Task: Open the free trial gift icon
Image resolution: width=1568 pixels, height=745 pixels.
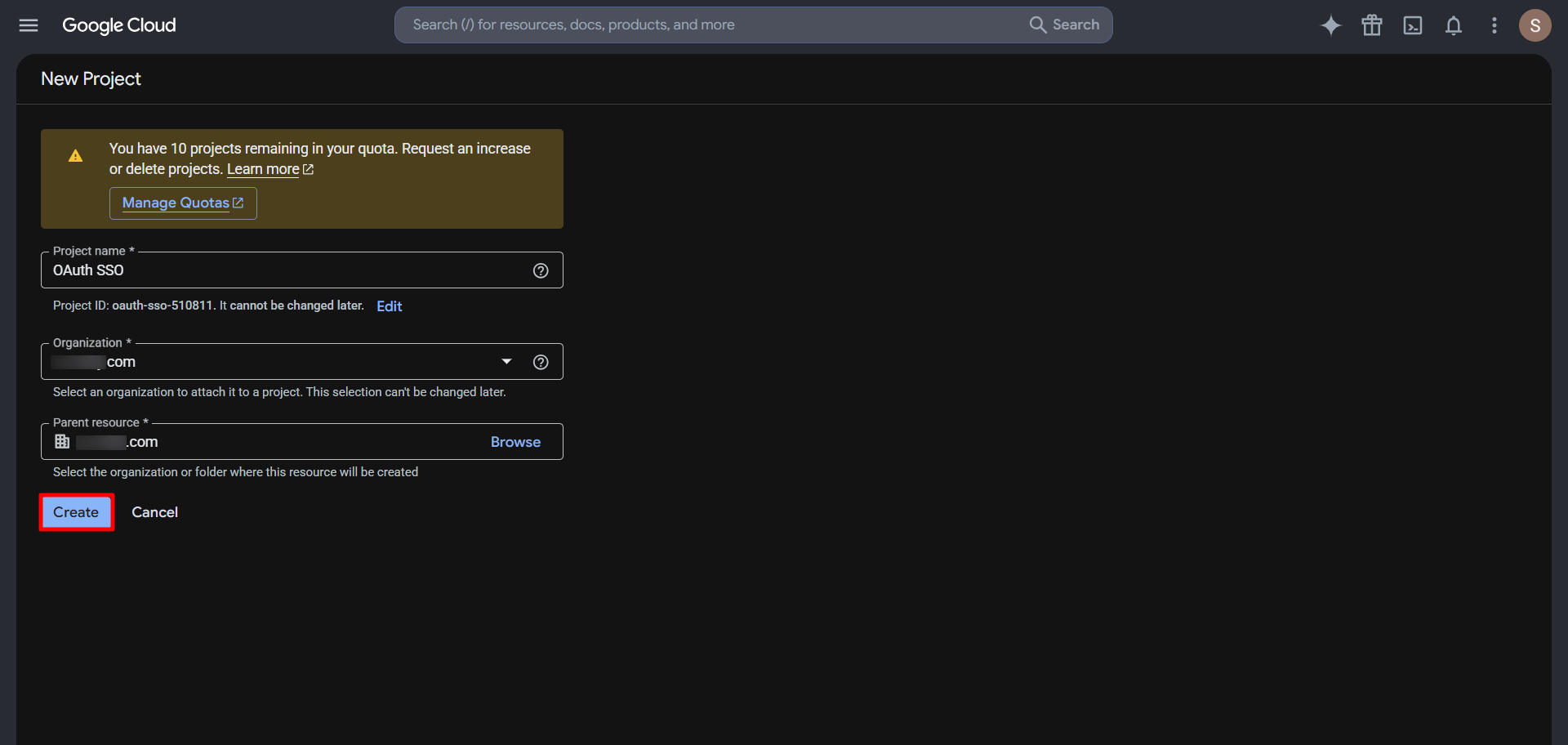Action: 1372,25
